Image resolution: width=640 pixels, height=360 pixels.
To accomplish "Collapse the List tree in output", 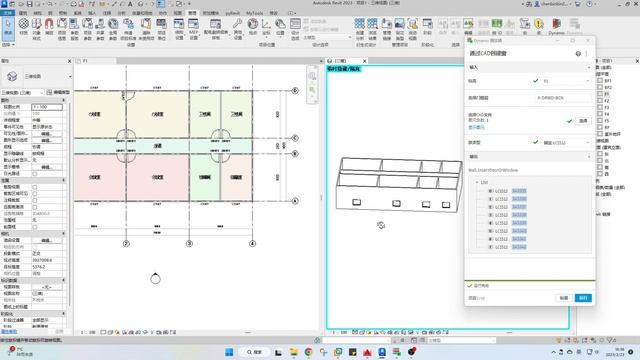I will click(477, 182).
